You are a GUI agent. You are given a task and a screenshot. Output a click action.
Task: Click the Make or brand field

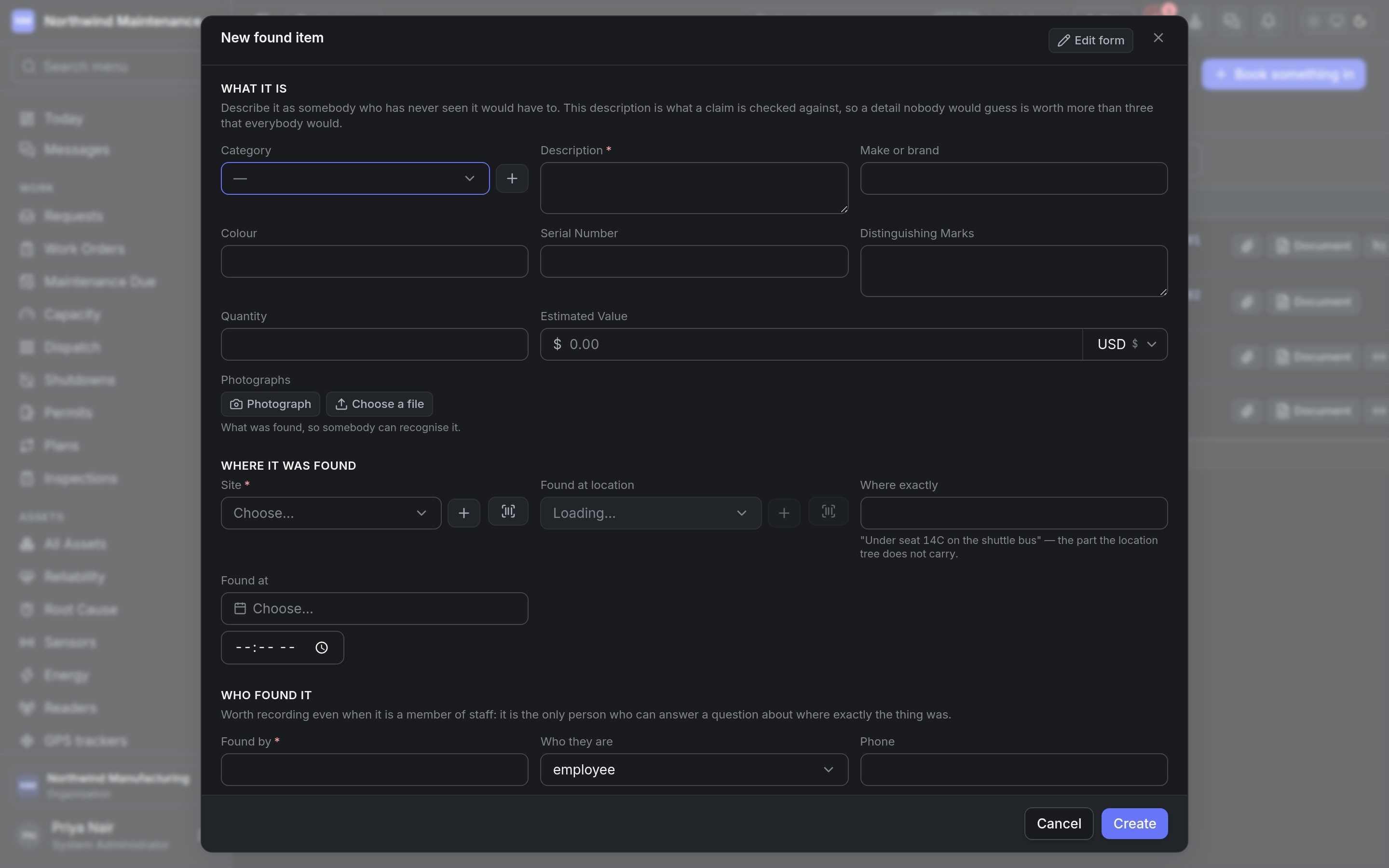coord(1014,178)
